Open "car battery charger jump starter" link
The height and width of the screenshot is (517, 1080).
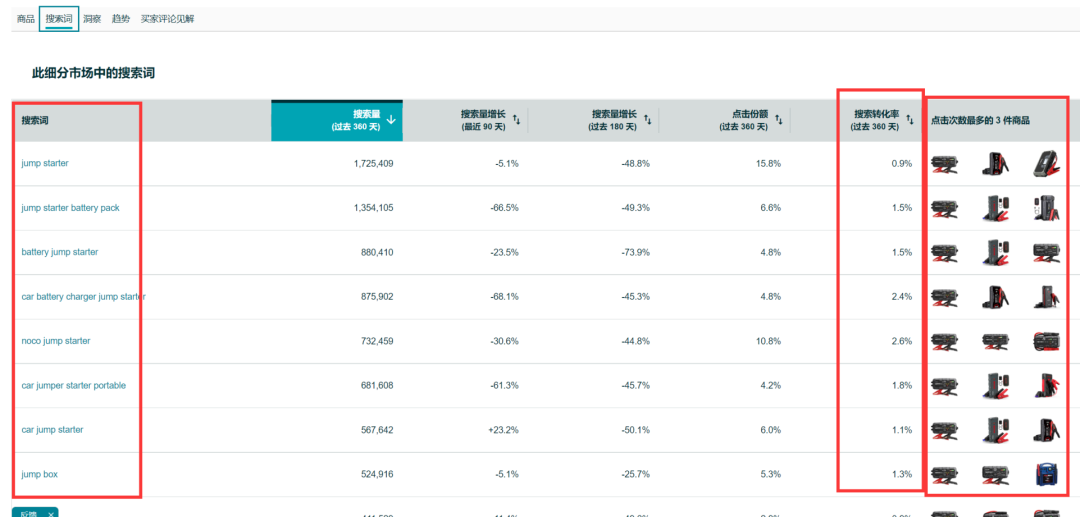coord(83,297)
